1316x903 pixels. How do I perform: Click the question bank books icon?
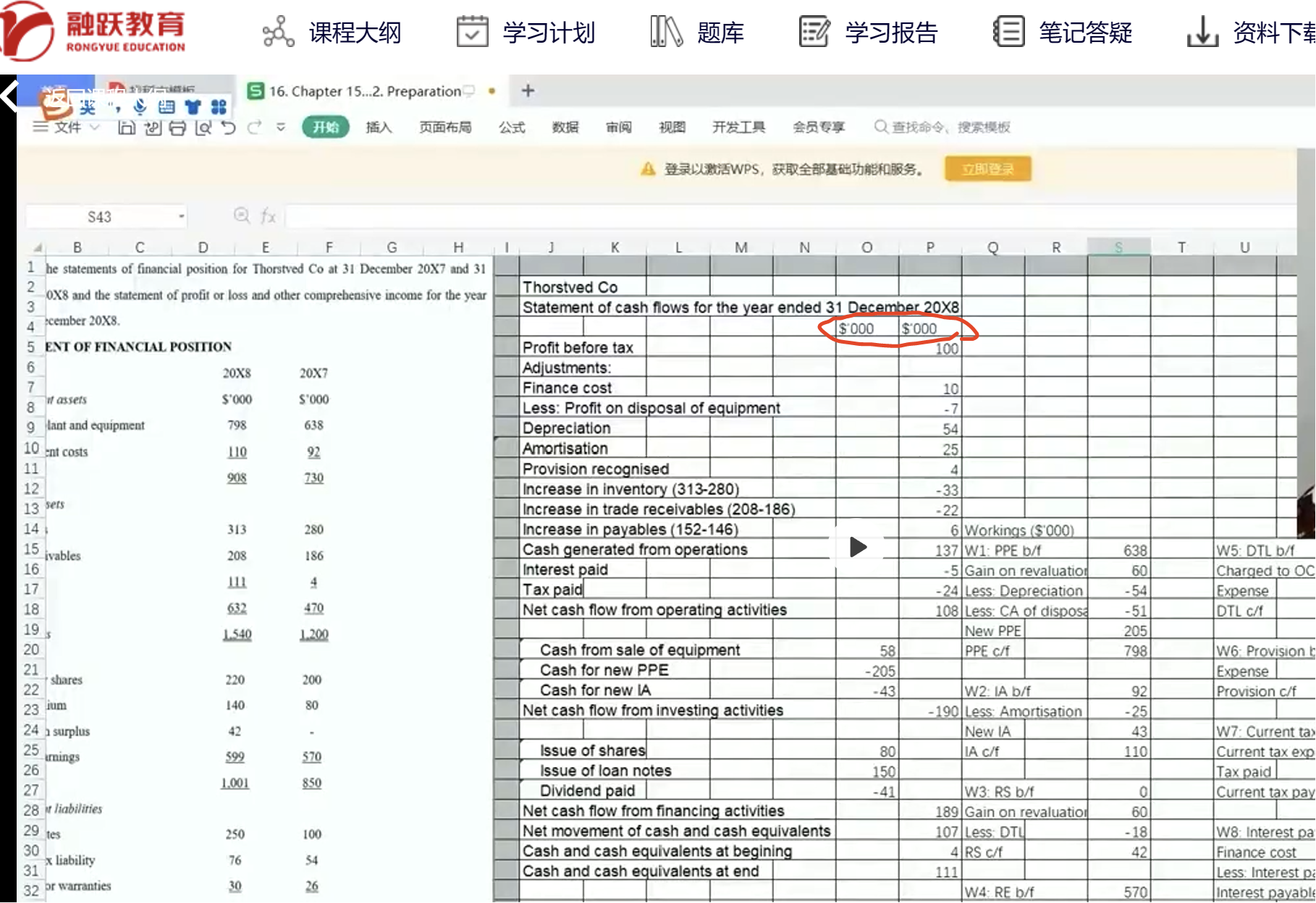tap(666, 32)
